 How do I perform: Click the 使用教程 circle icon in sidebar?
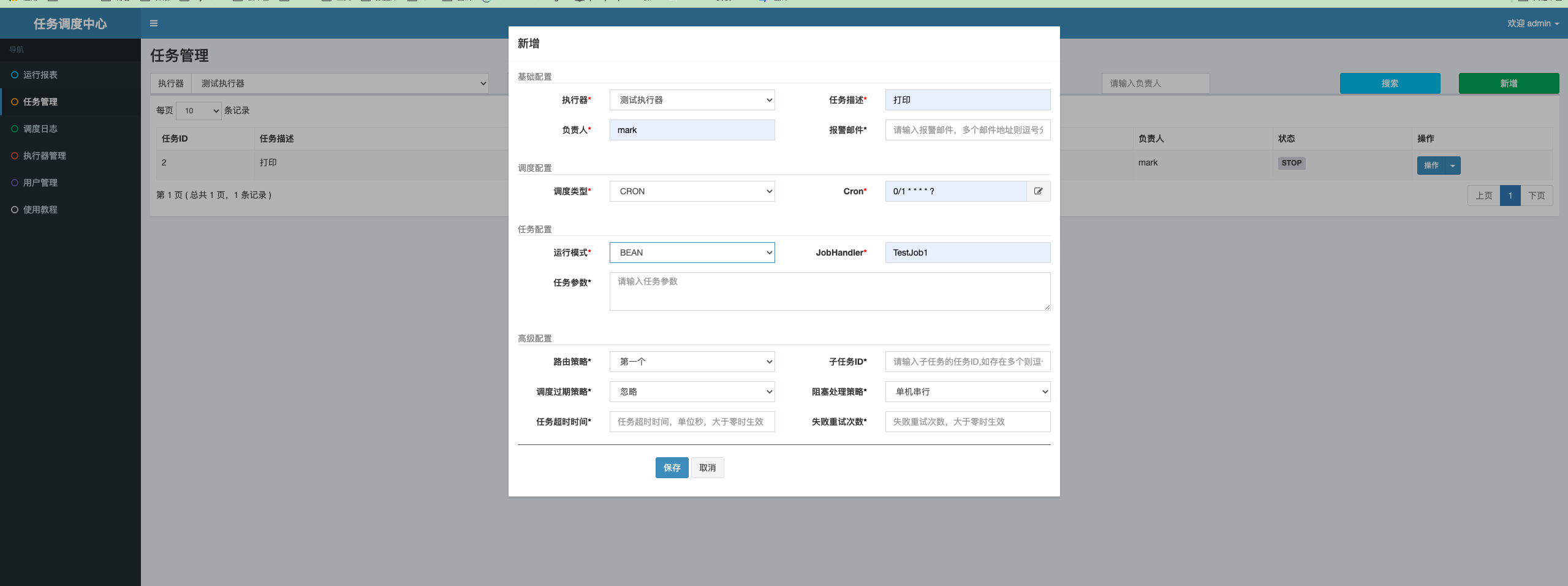pos(15,210)
